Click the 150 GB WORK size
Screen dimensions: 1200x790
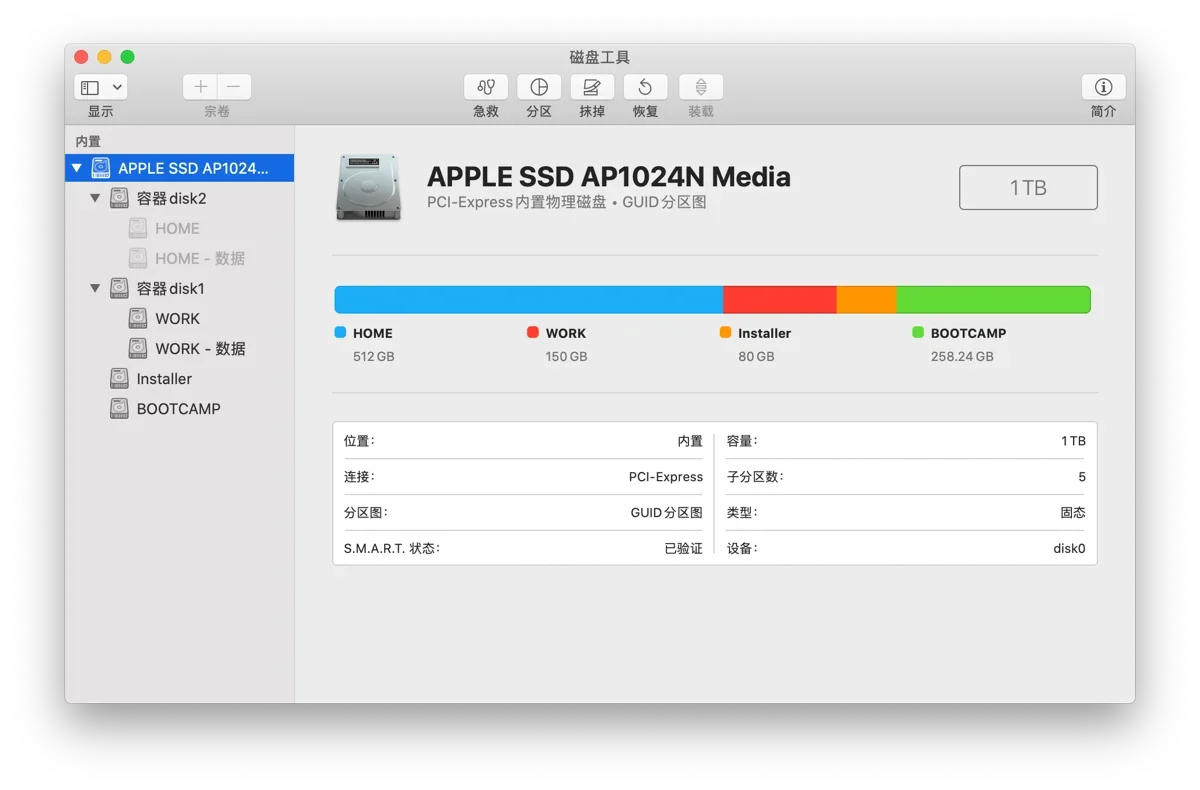(566, 356)
